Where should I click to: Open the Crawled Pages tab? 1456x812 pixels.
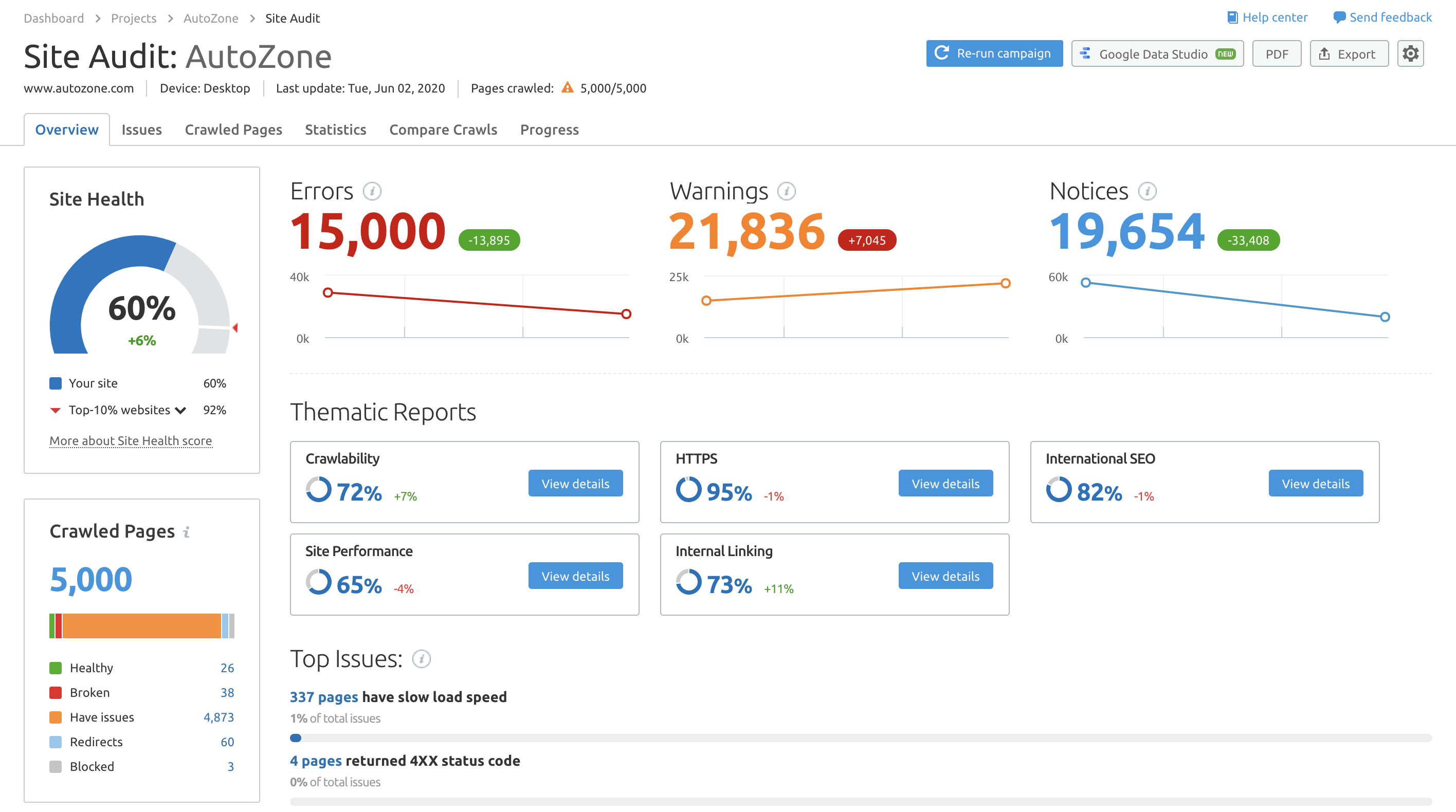click(x=233, y=130)
